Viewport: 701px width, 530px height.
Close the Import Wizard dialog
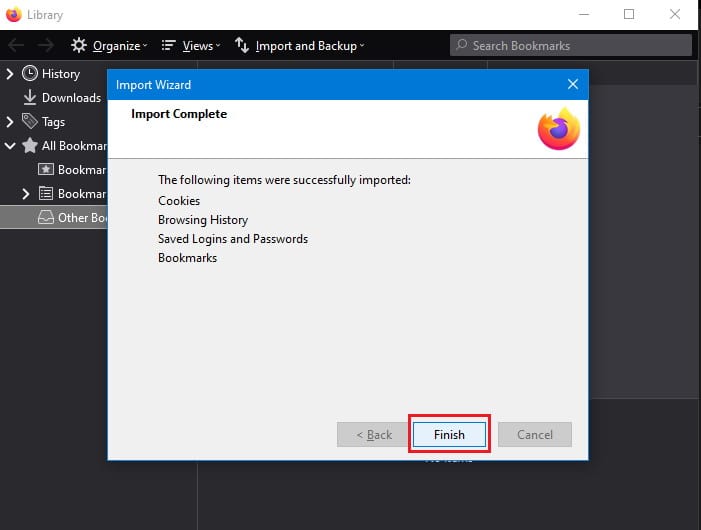pyautogui.click(x=573, y=84)
